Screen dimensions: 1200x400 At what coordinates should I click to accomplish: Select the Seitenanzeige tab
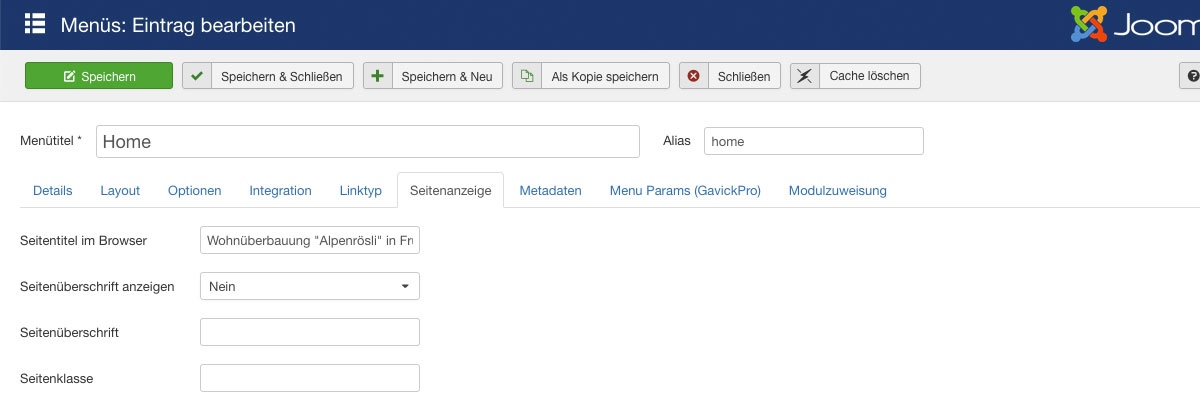450,190
